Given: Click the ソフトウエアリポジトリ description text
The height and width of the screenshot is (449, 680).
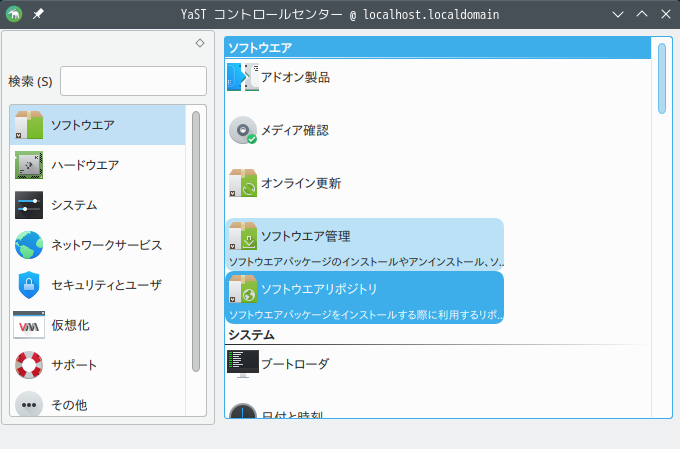Looking at the screenshot, I should 366,315.
